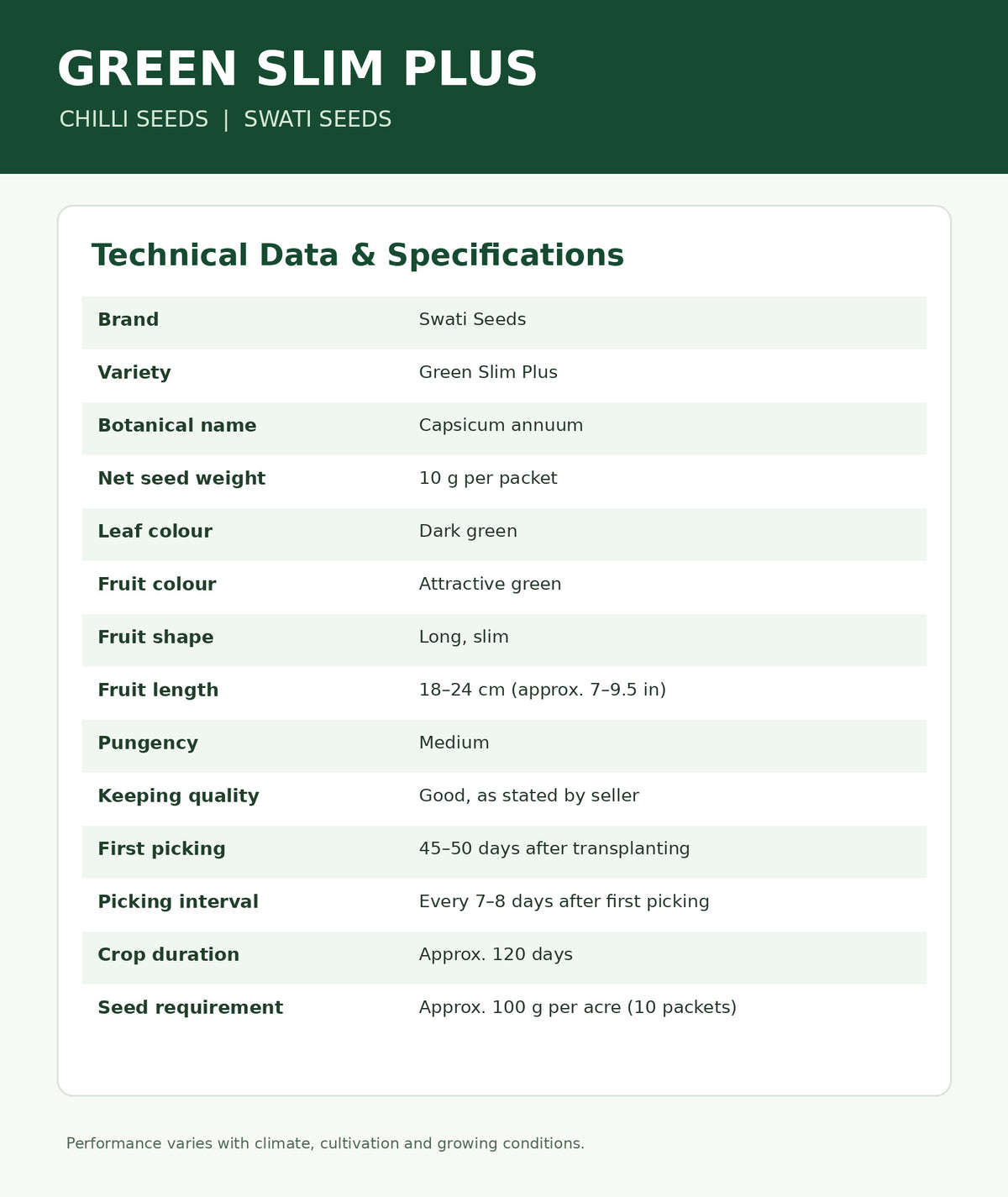Click the Fruit length label
Screen dimensions: 1008x1197
tap(158, 690)
